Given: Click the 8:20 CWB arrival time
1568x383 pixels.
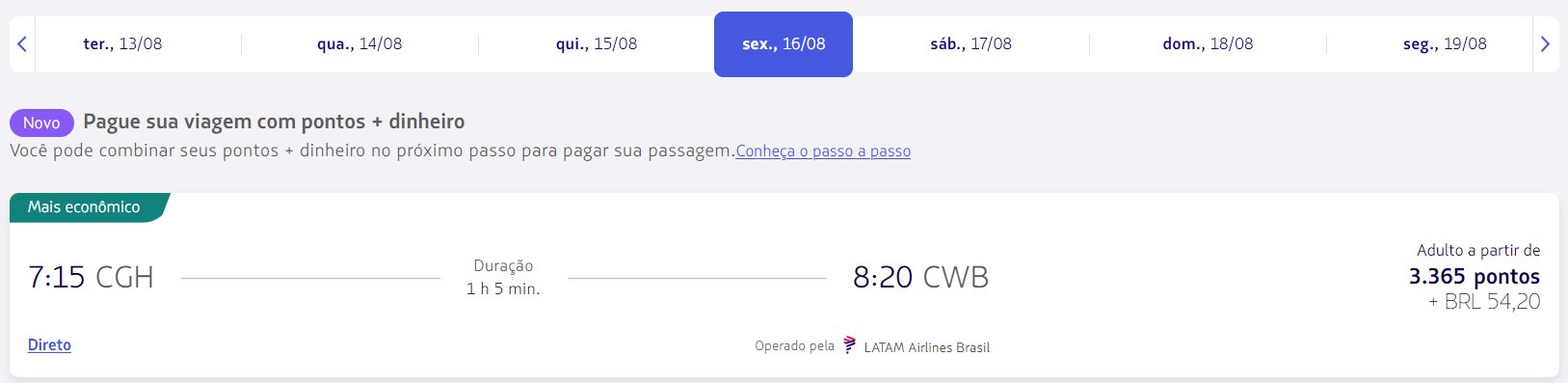Looking at the screenshot, I should pyautogui.click(x=920, y=277).
